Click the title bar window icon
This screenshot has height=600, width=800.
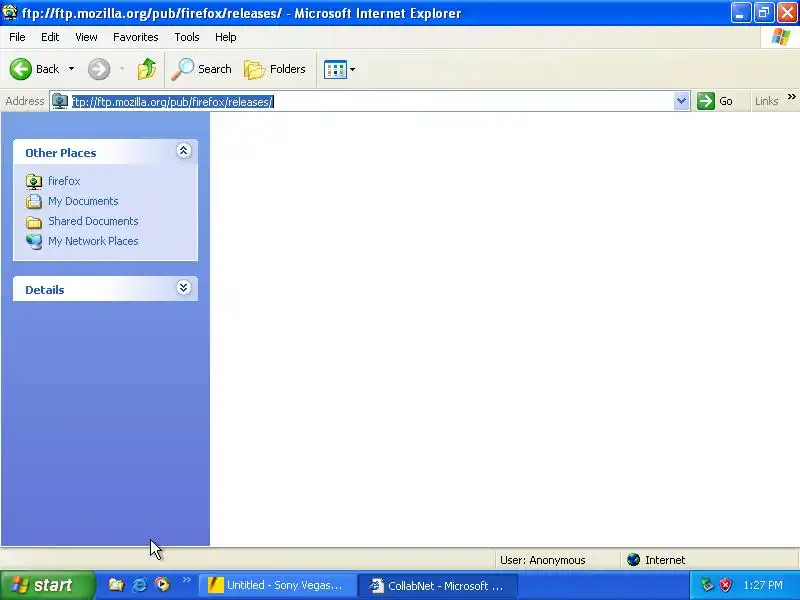tap(10, 13)
